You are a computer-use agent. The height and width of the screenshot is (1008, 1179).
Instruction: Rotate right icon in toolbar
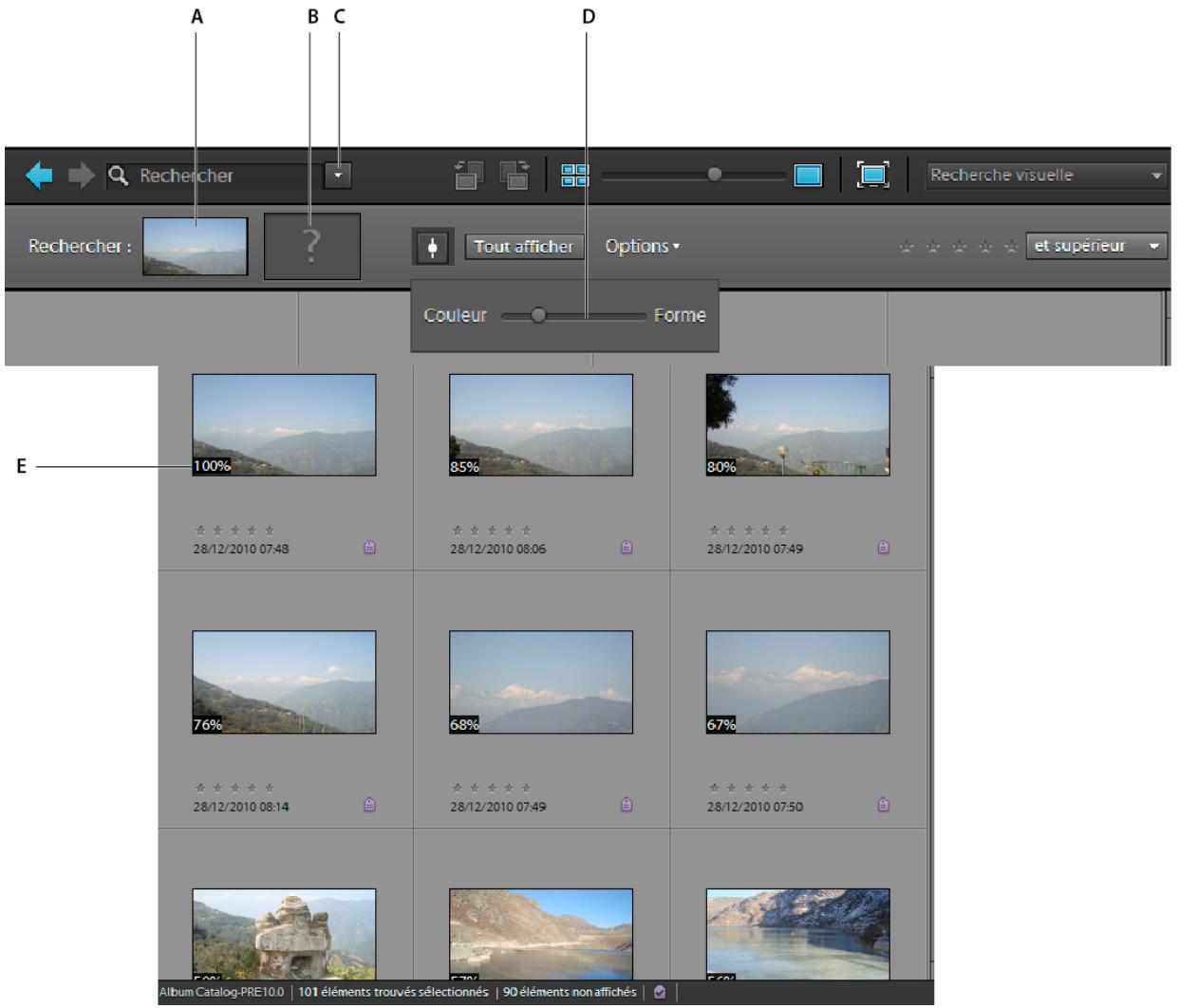[514, 176]
